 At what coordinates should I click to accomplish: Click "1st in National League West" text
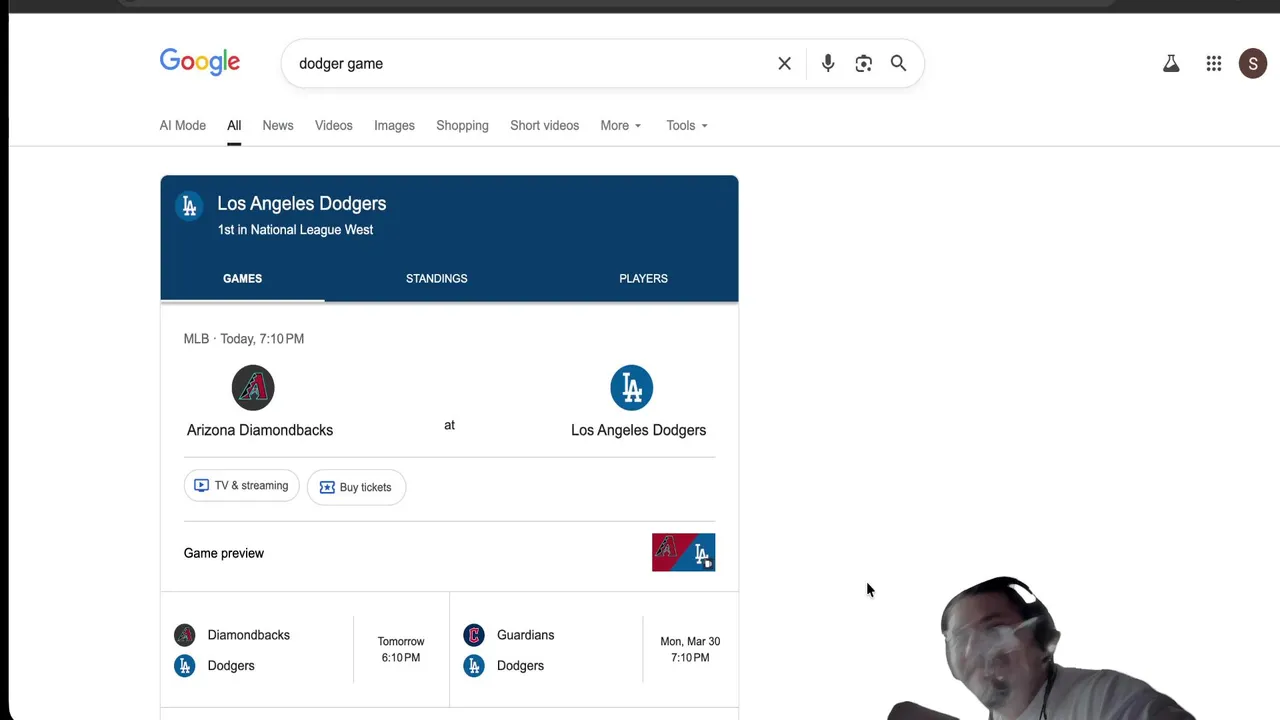[295, 230]
